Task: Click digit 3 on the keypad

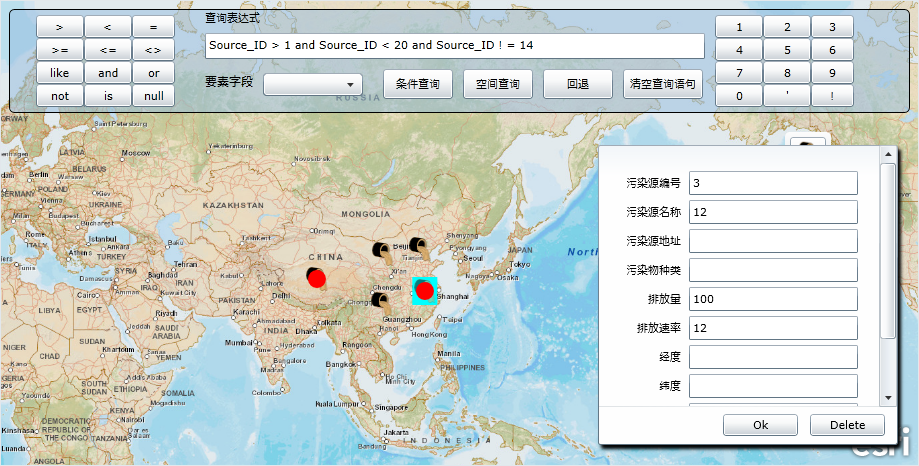Action: [x=832, y=27]
